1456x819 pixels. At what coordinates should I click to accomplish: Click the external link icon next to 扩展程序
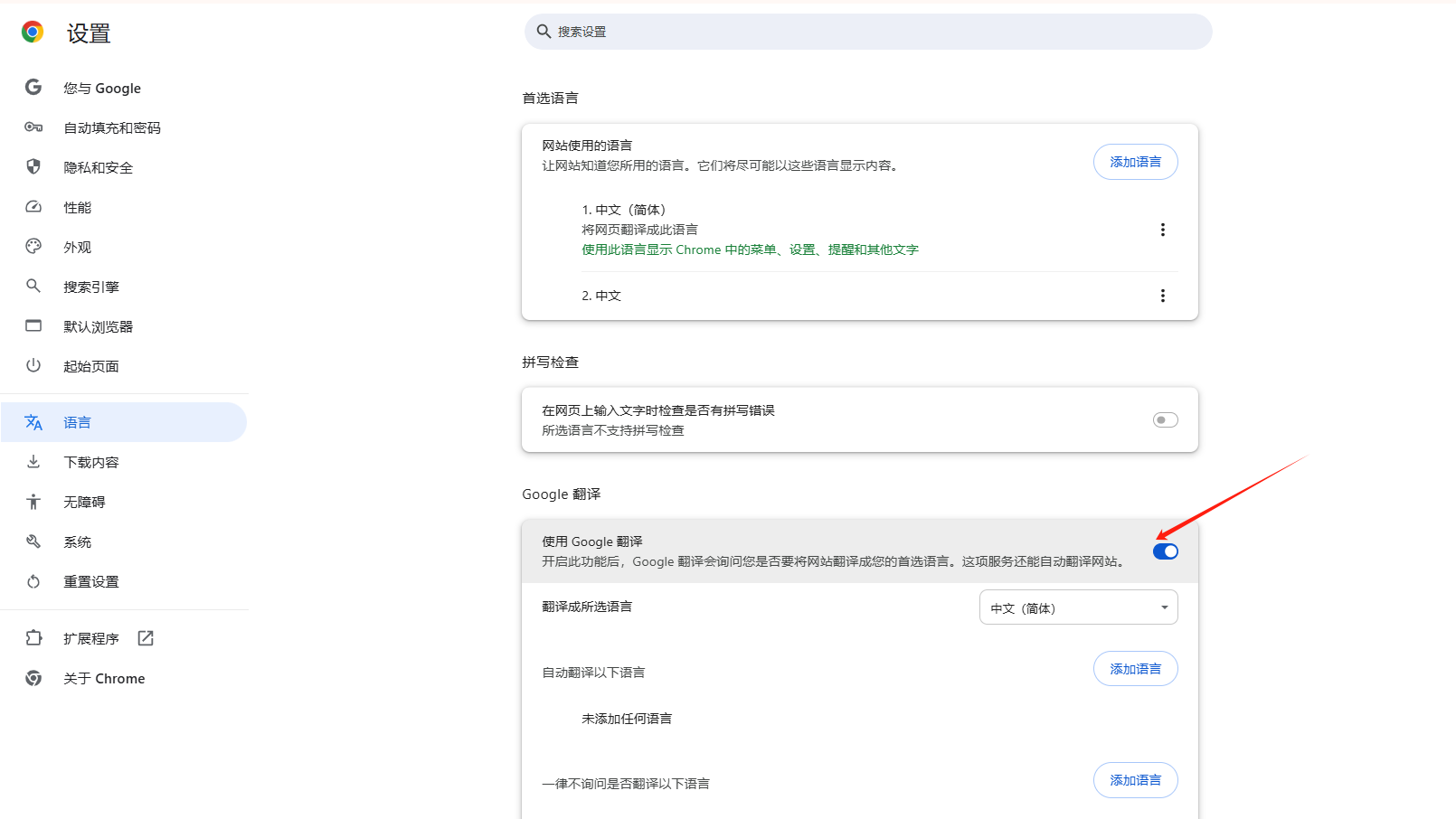pyautogui.click(x=146, y=638)
